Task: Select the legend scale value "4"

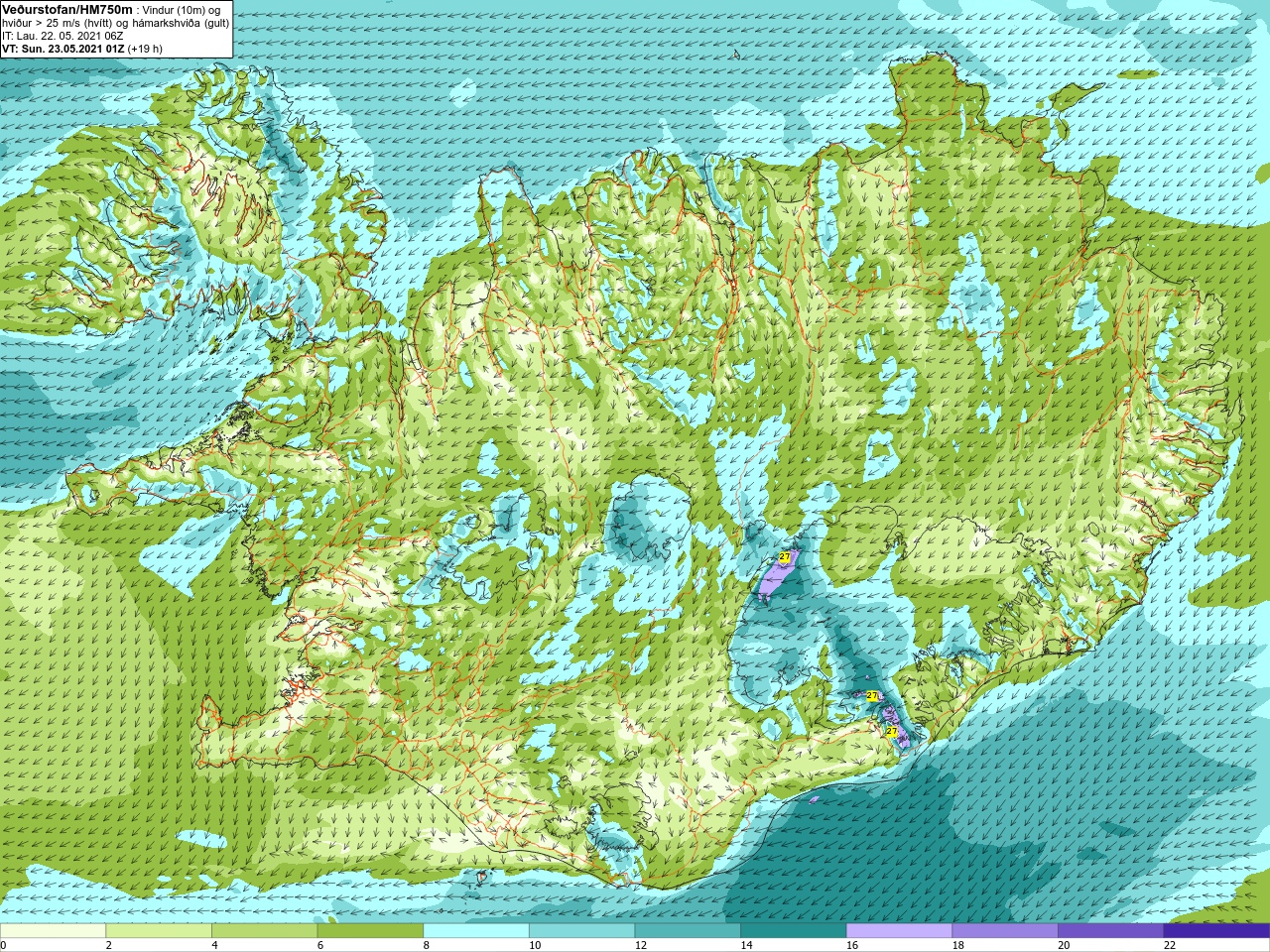Action: 214,945
